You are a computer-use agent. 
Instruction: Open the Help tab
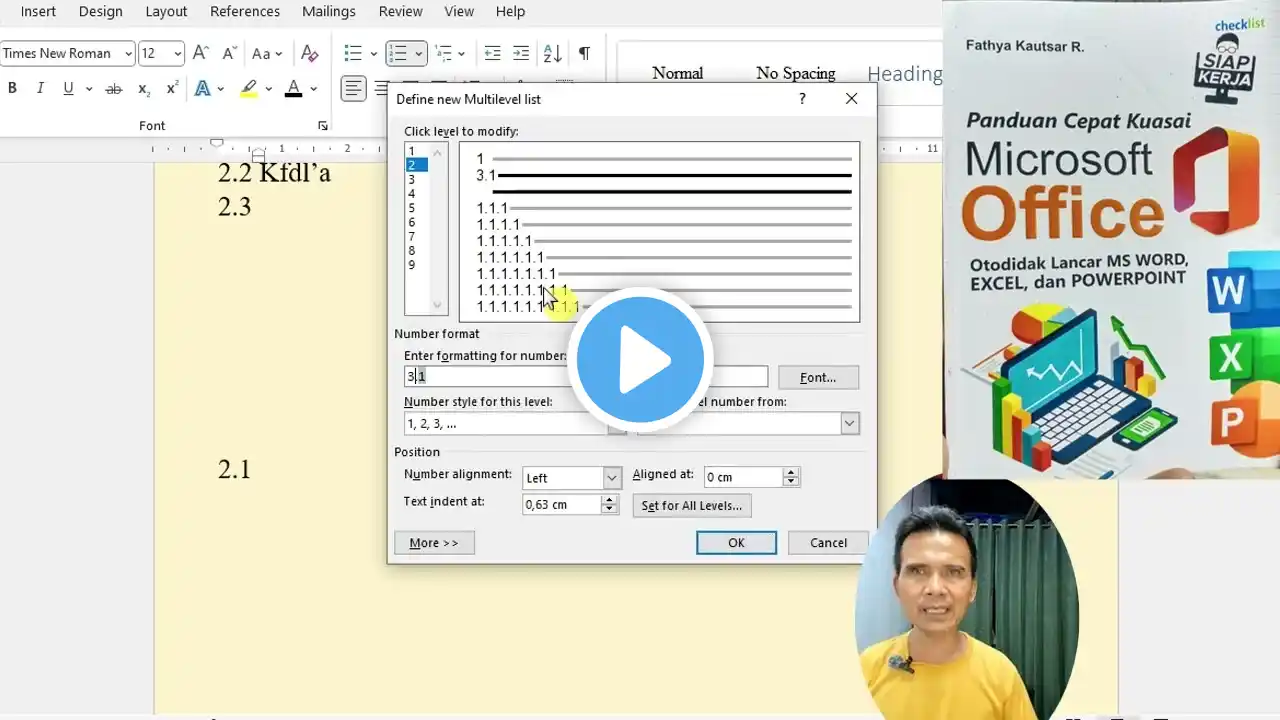pos(510,11)
